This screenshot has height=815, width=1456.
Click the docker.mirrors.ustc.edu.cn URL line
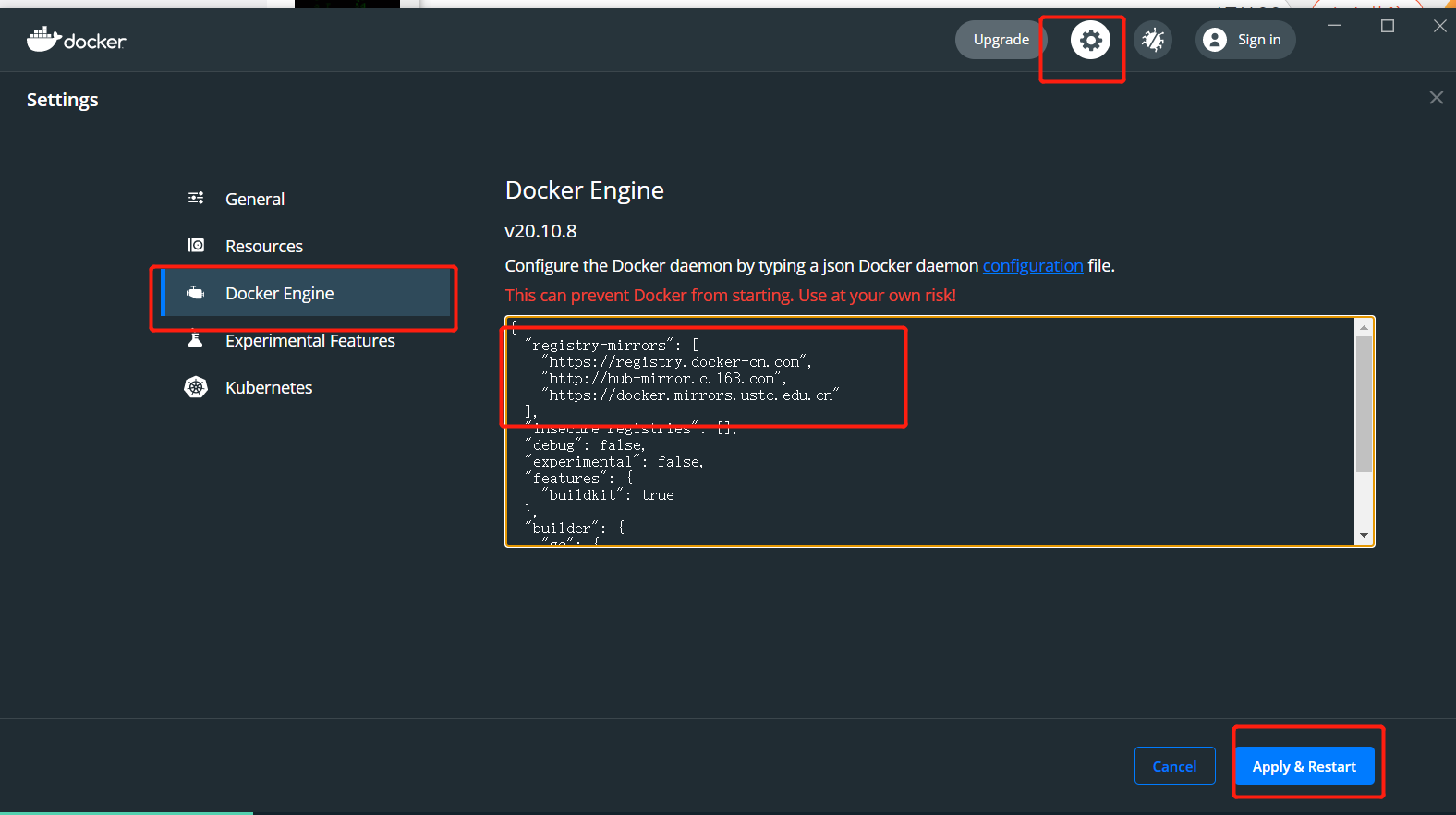[689, 395]
